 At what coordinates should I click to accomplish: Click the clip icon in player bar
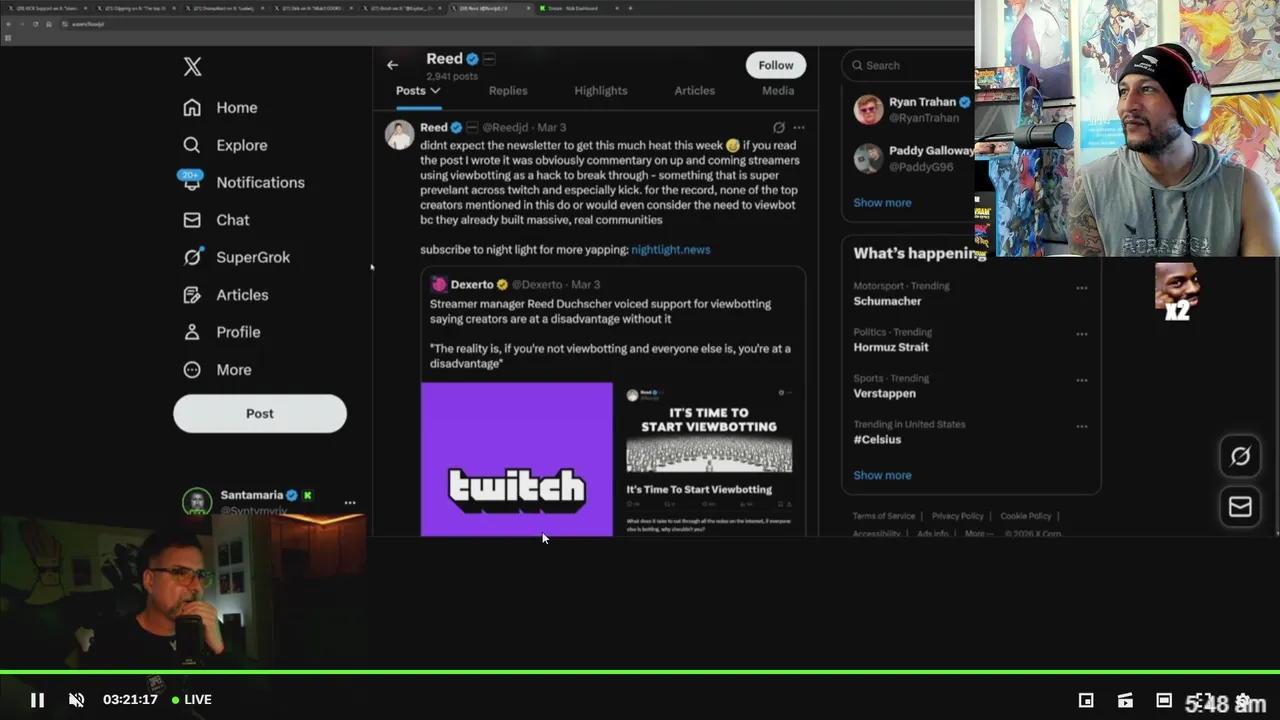[x=1125, y=700]
